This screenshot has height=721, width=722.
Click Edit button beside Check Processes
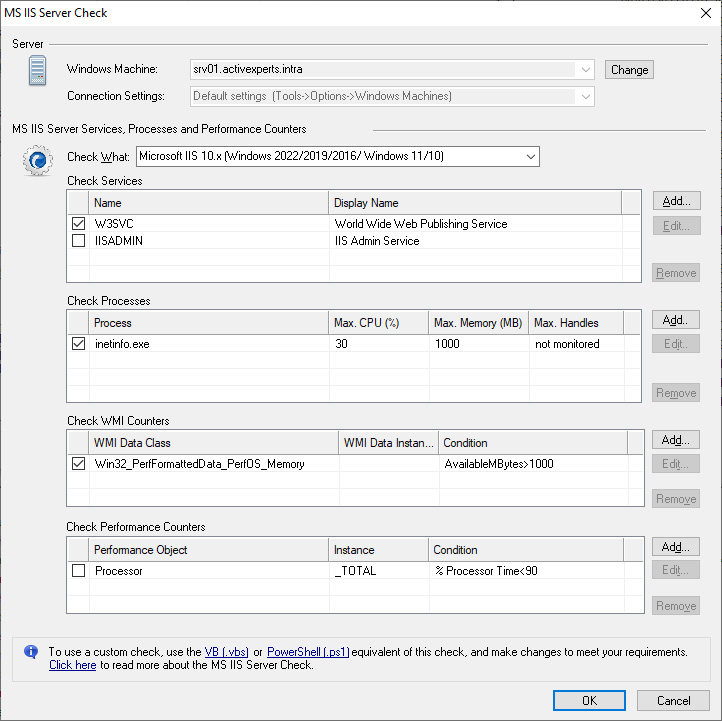pyautogui.click(x=675, y=344)
